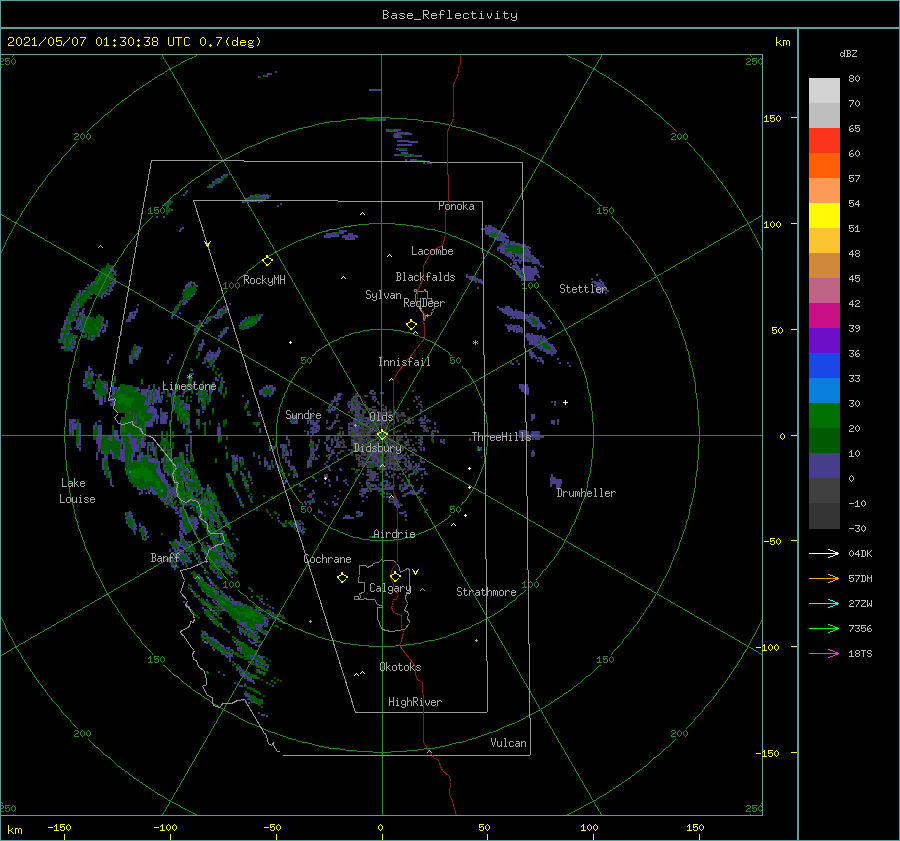Click the Lacombe city label
The width and height of the screenshot is (900, 841).
click(432, 251)
